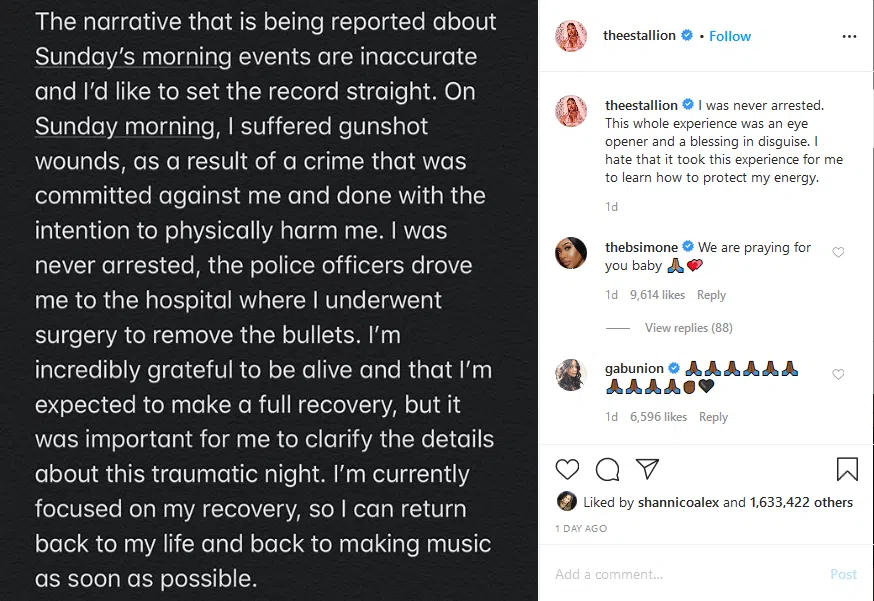Image resolution: width=874 pixels, height=601 pixels.
Task: Focus the Add a comment field
Action: (x=680, y=574)
